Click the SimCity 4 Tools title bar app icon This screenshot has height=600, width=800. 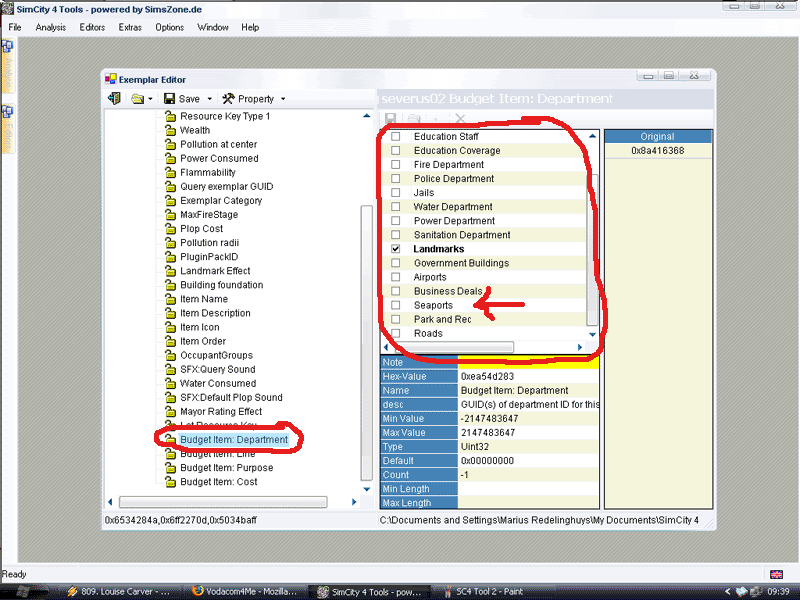[7, 9]
